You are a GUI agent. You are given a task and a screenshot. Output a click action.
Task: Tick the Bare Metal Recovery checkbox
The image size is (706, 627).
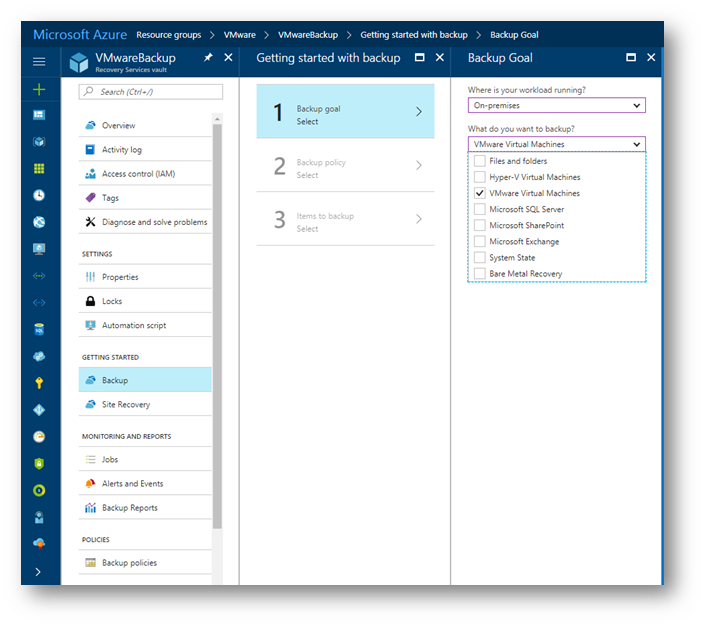point(480,273)
